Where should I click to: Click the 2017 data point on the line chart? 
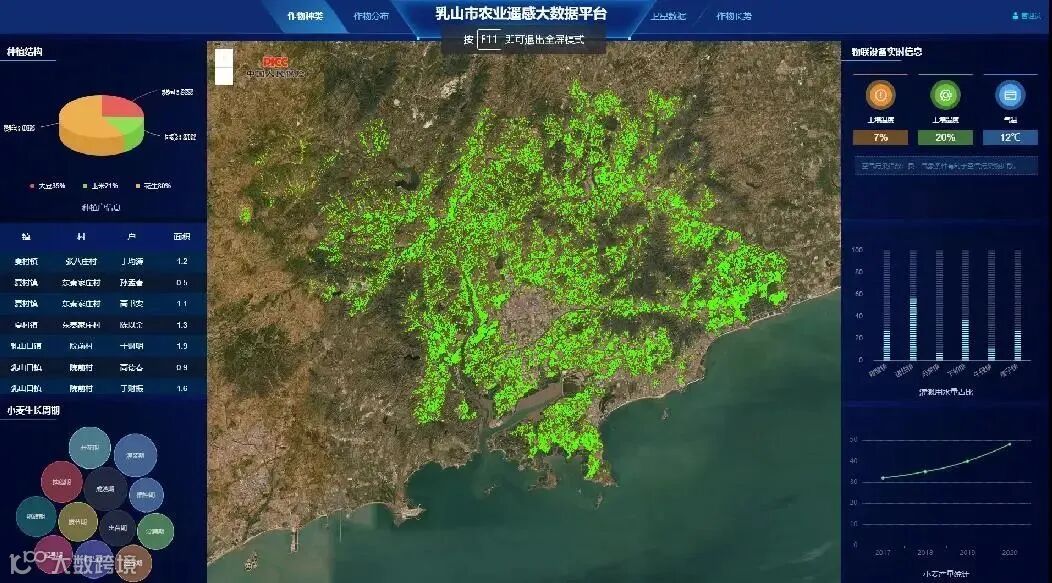point(883,478)
